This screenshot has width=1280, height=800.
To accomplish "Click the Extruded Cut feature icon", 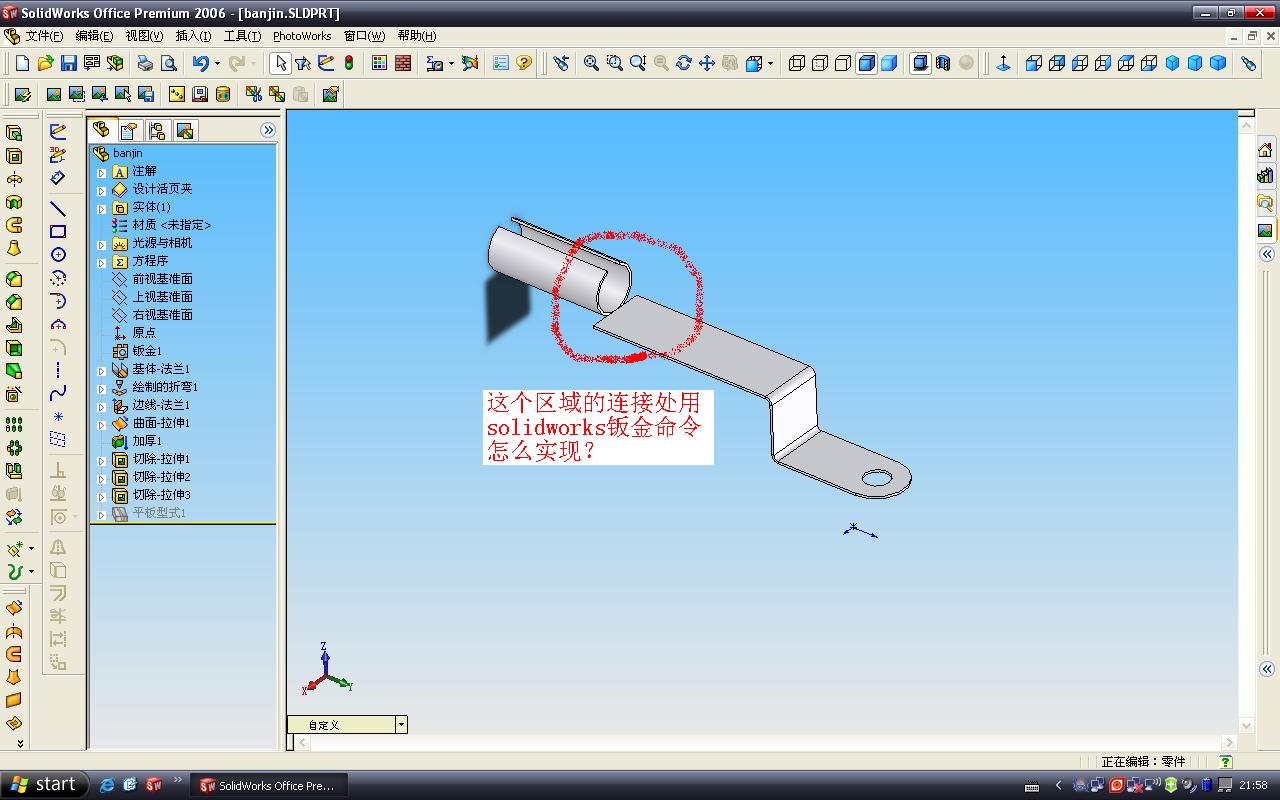I will (14, 156).
